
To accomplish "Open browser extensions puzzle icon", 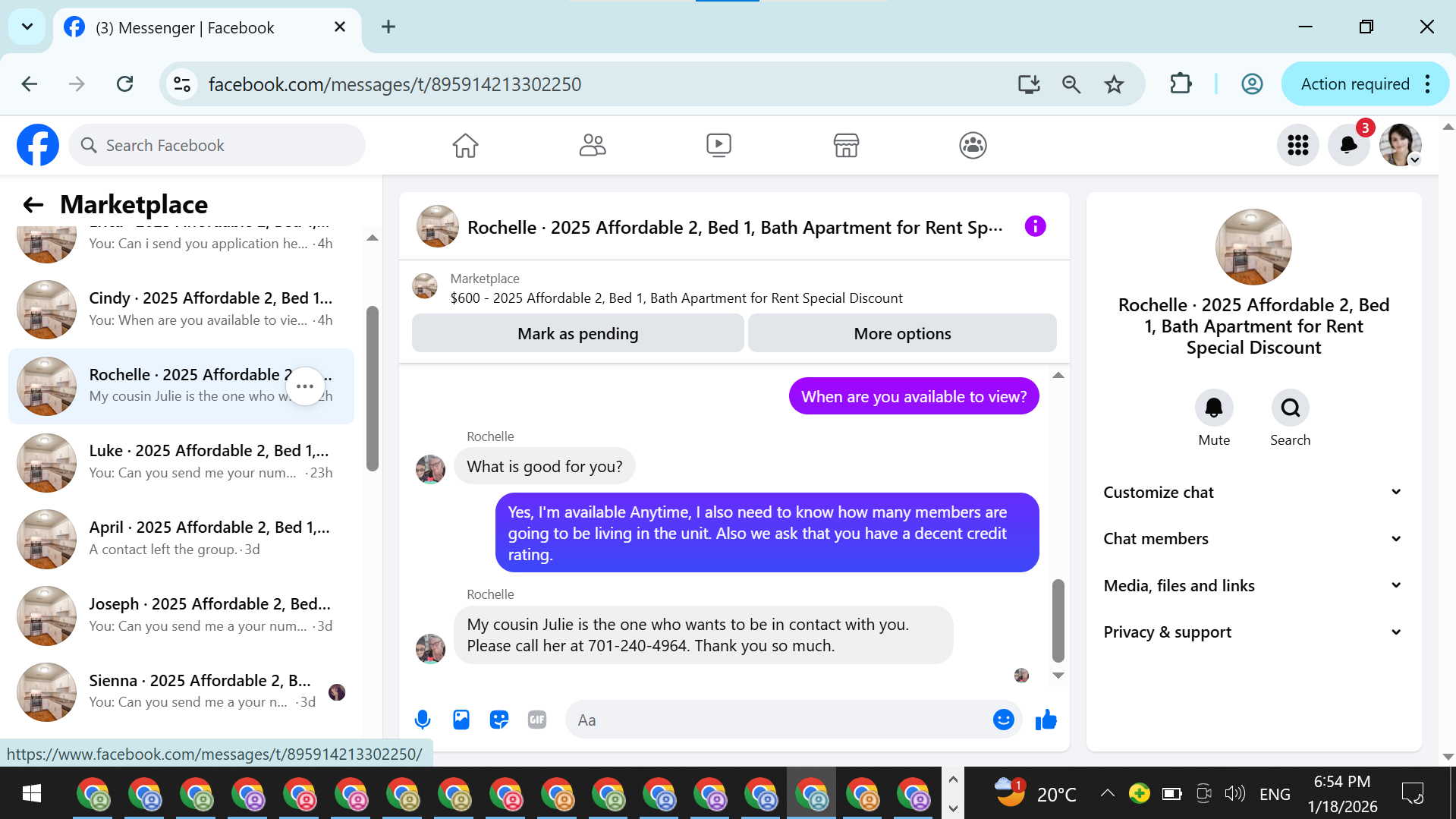I will 1181,84.
